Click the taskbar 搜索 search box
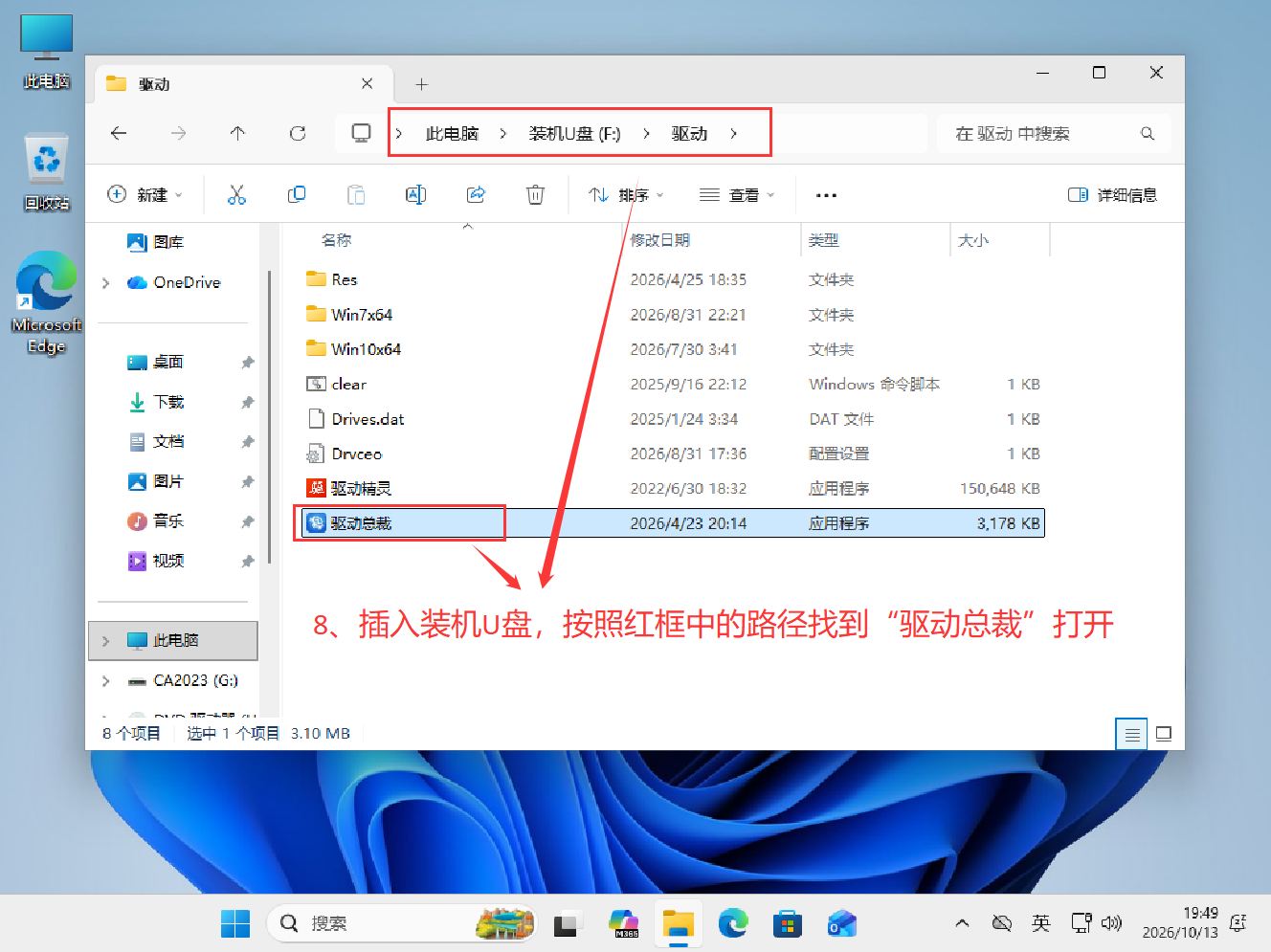Viewport: 1271px width, 952px height. (402, 923)
